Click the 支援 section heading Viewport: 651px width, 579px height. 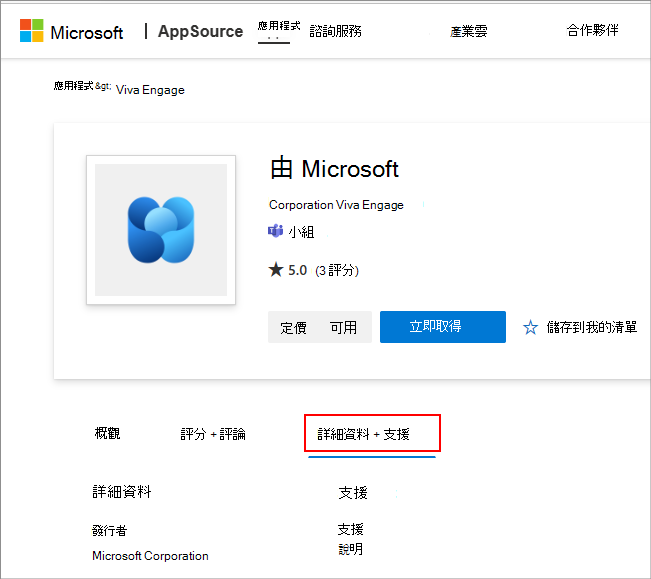pos(353,493)
